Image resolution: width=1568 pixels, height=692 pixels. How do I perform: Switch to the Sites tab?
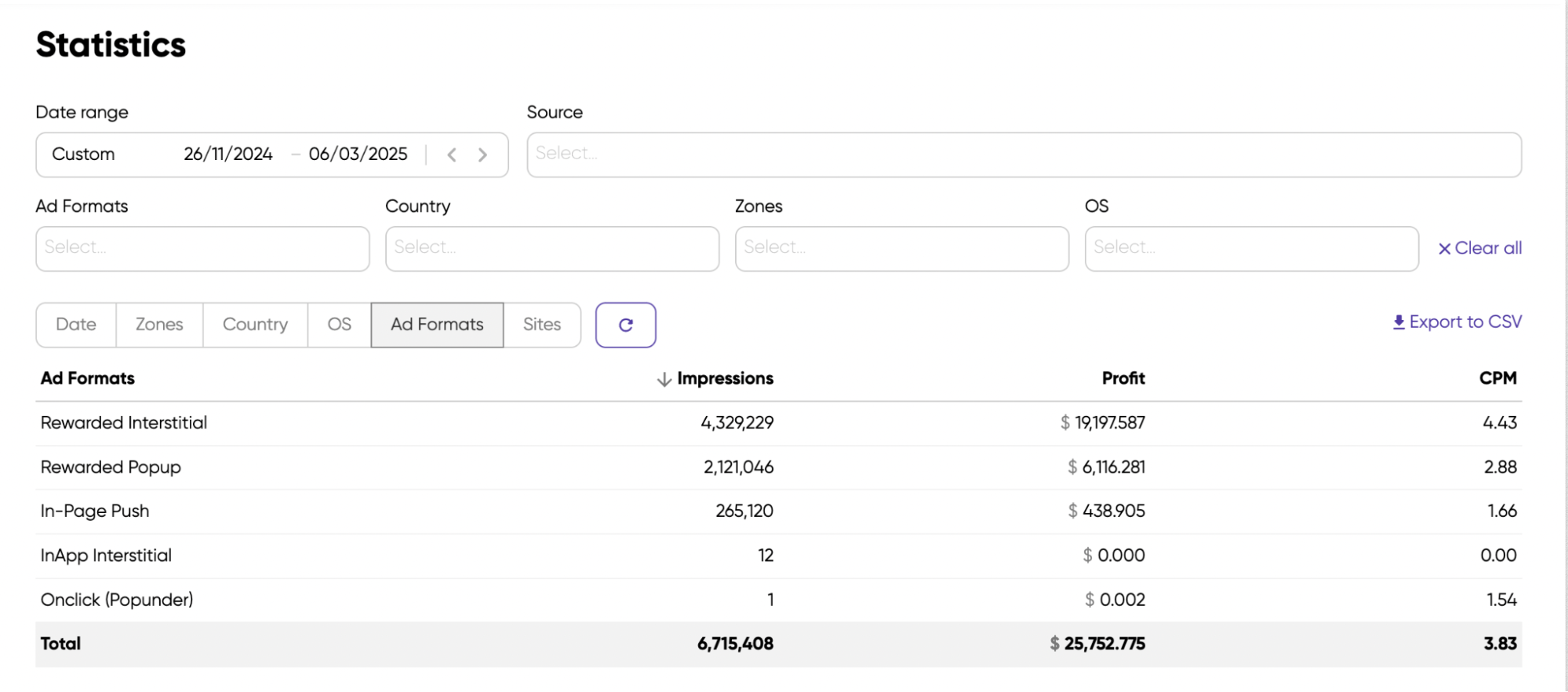(542, 325)
